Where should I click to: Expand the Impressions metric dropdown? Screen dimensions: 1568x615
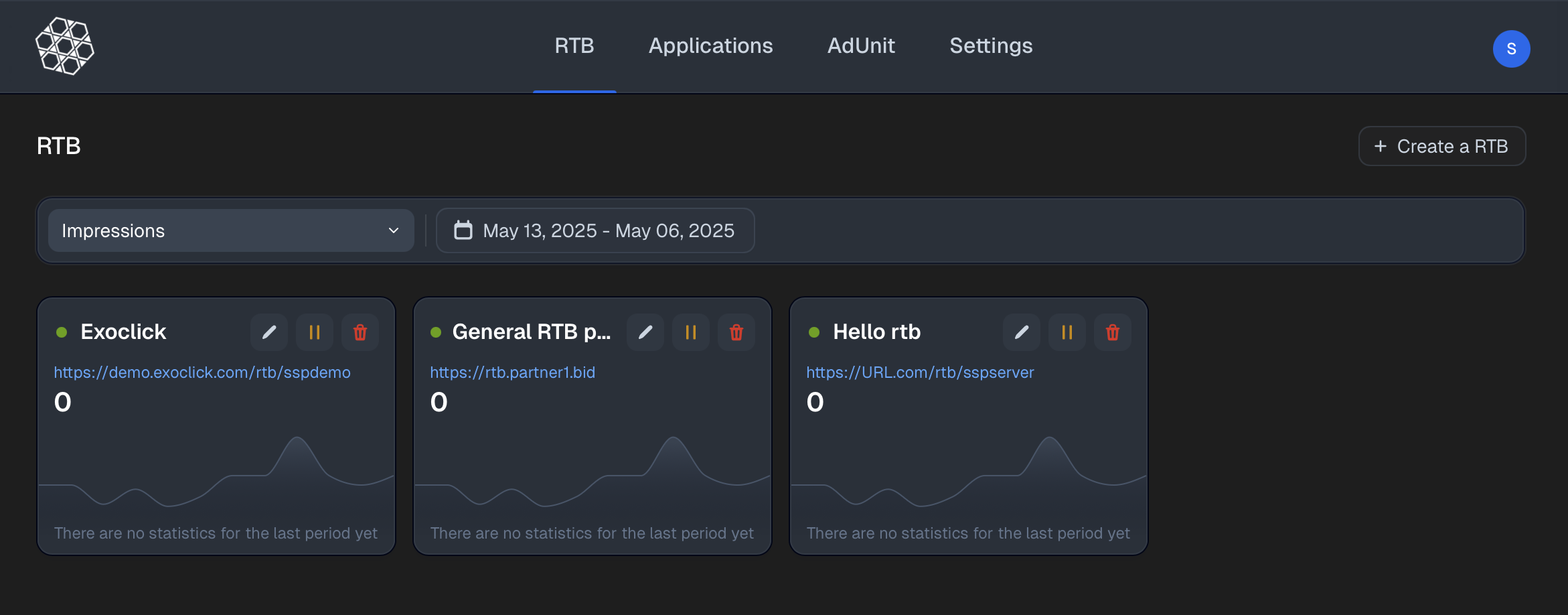pyautogui.click(x=231, y=230)
